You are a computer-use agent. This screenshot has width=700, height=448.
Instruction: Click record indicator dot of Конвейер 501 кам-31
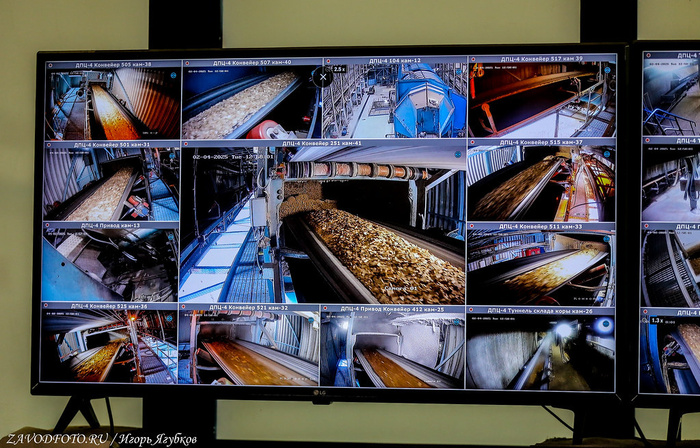pos(48,146)
